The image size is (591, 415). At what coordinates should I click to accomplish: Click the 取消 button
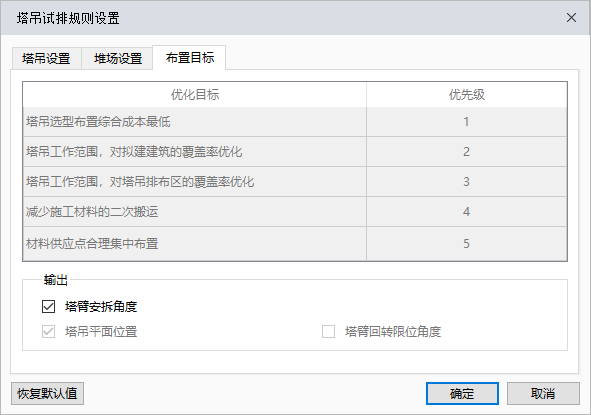tap(543, 394)
